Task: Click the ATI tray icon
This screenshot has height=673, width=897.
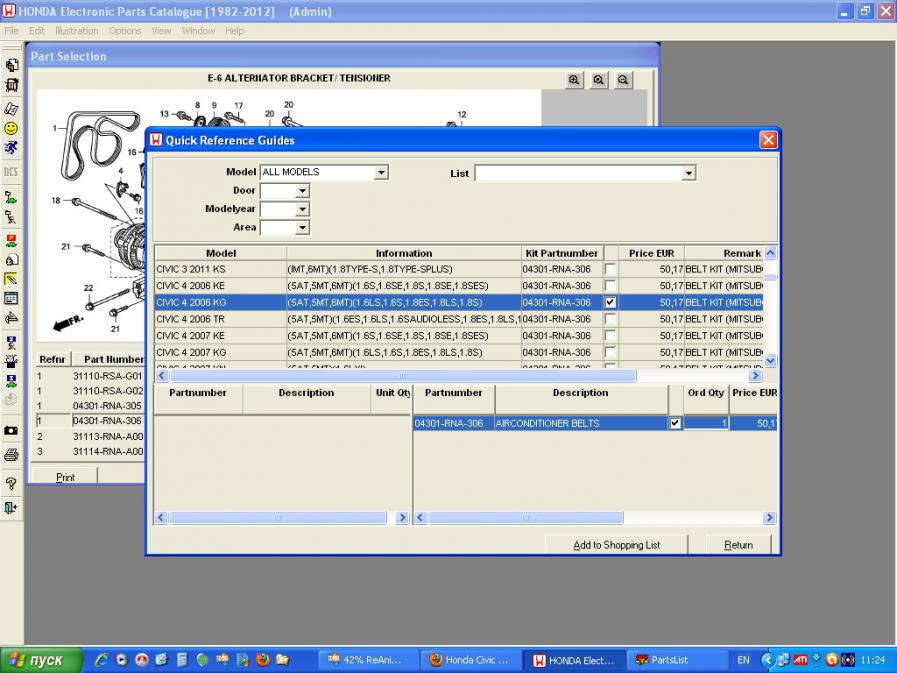Action: [800, 660]
